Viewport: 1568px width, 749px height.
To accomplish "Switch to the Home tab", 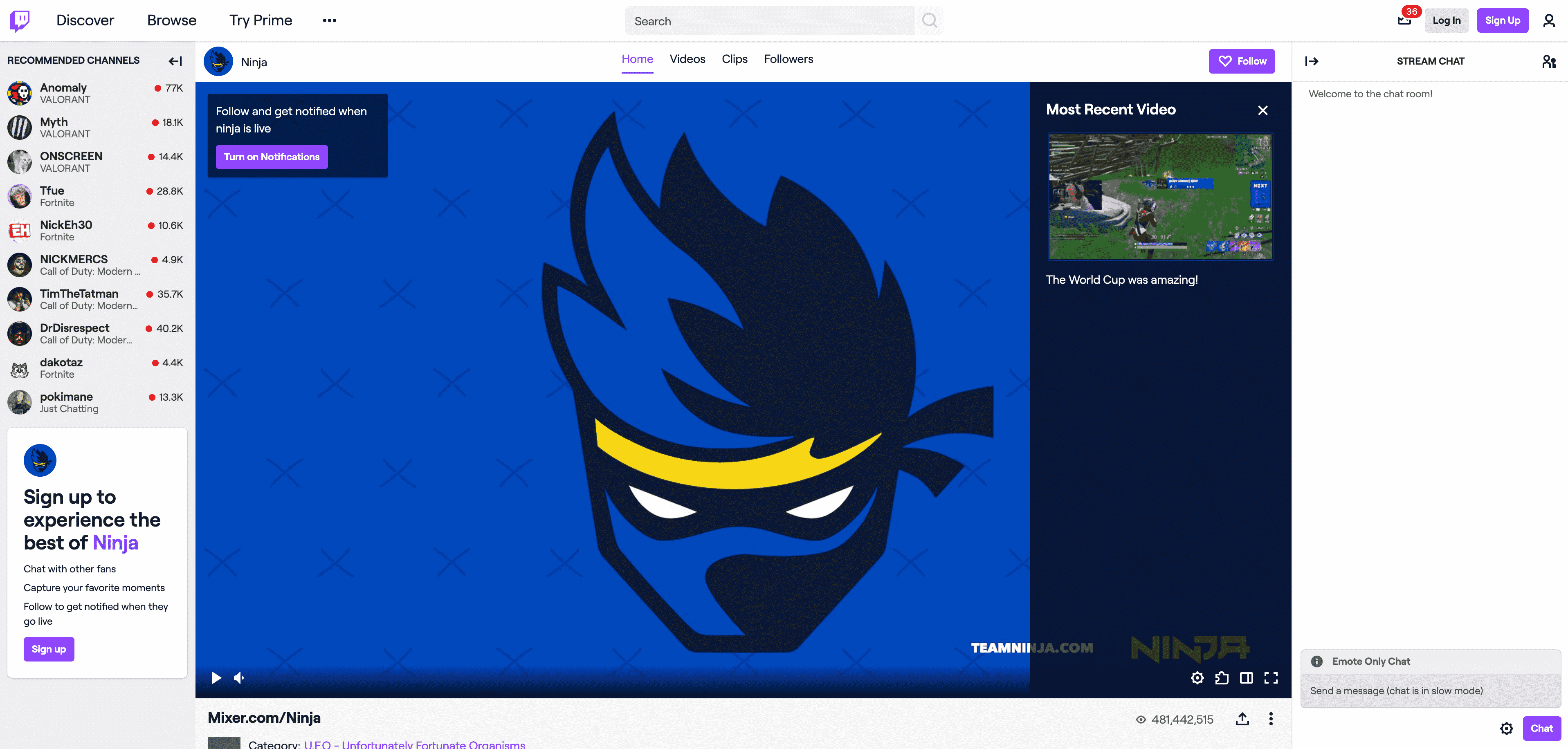I will point(637,60).
